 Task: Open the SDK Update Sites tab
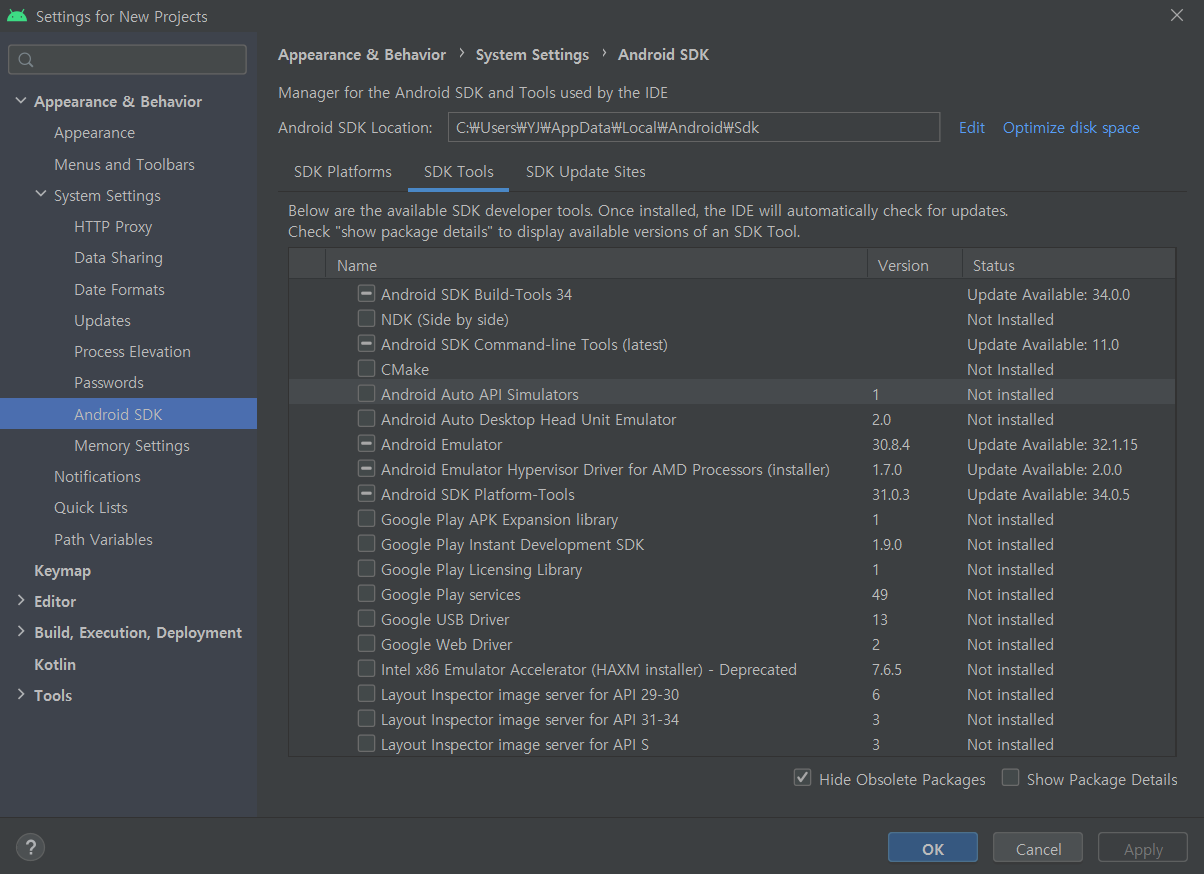point(586,172)
